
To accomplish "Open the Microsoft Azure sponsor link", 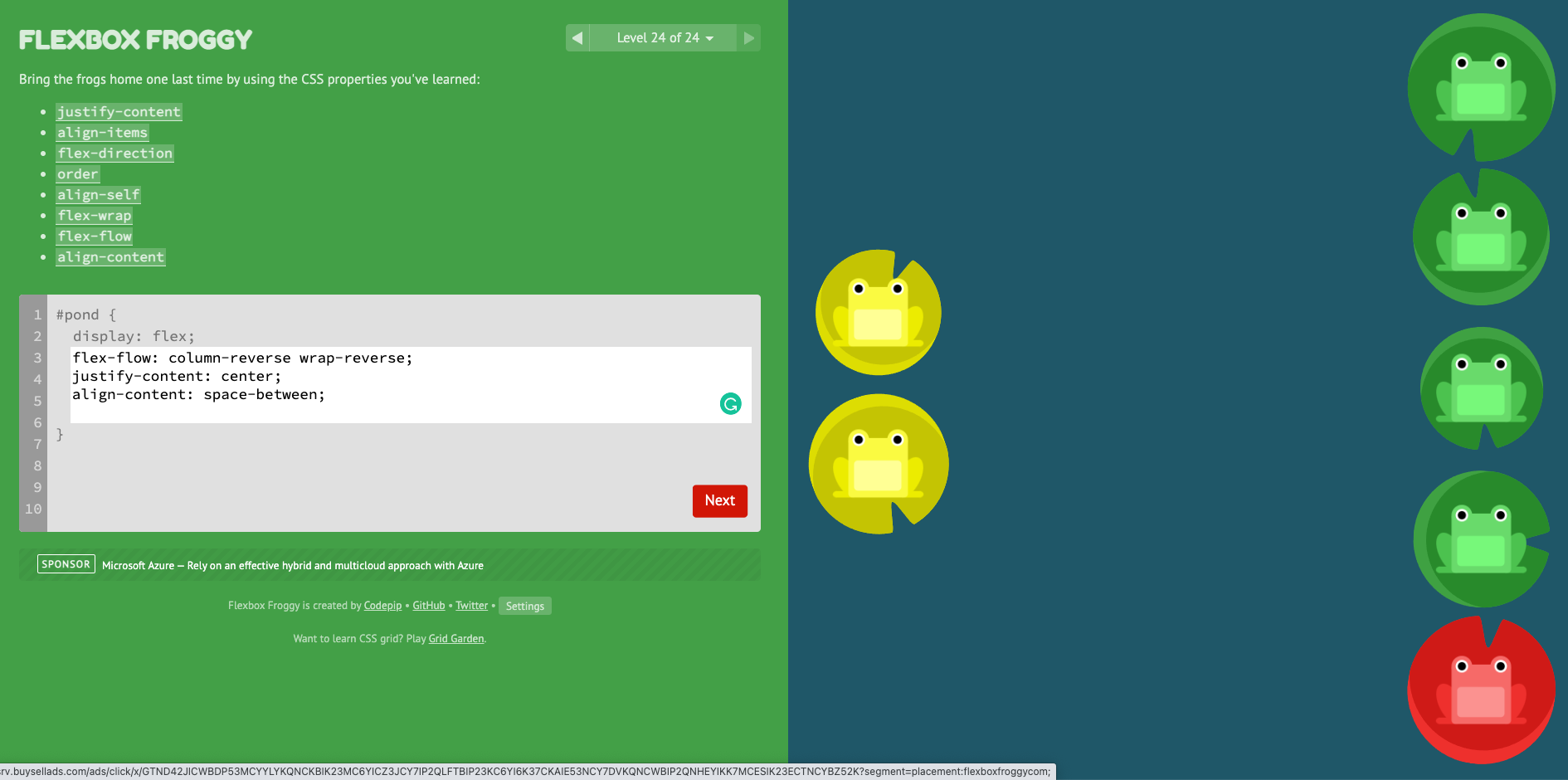I will point(293,566).
